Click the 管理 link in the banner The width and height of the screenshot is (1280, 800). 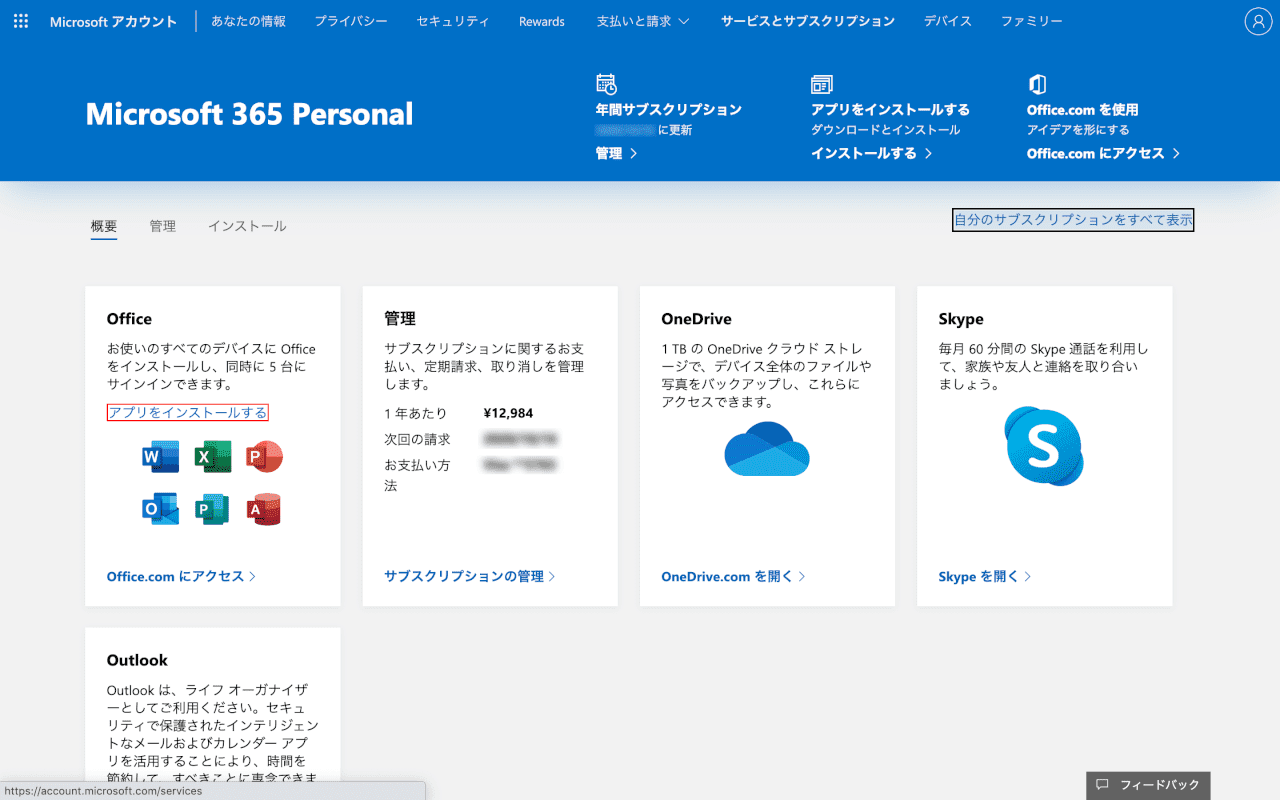coord(616,153)
